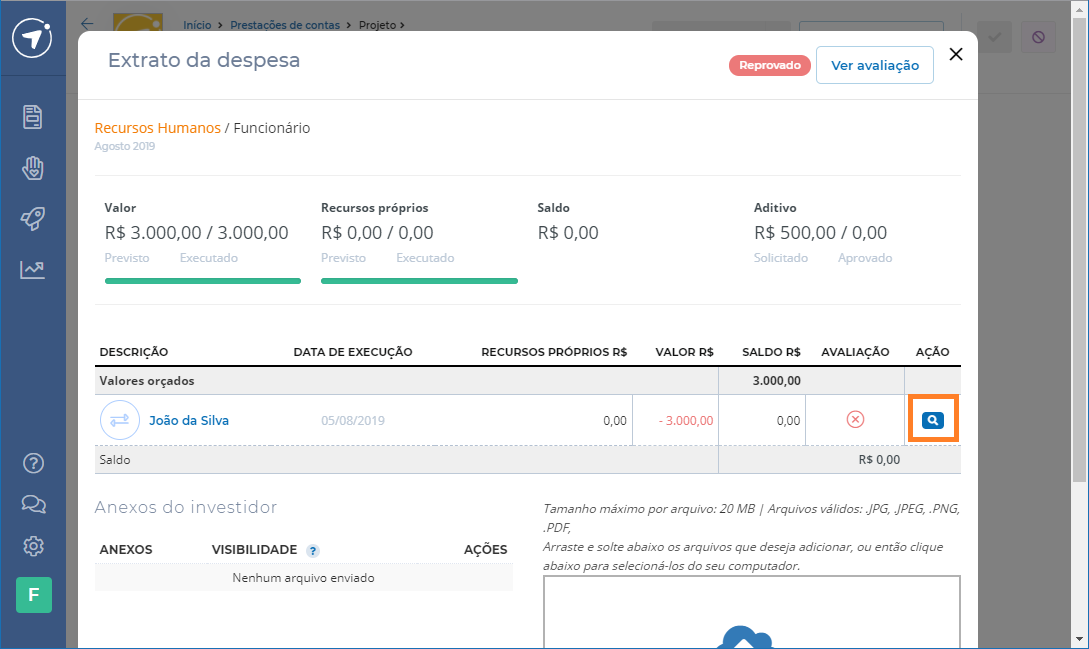
Task: Open the chart icon in the sidebar
Action: click(33, 269)
